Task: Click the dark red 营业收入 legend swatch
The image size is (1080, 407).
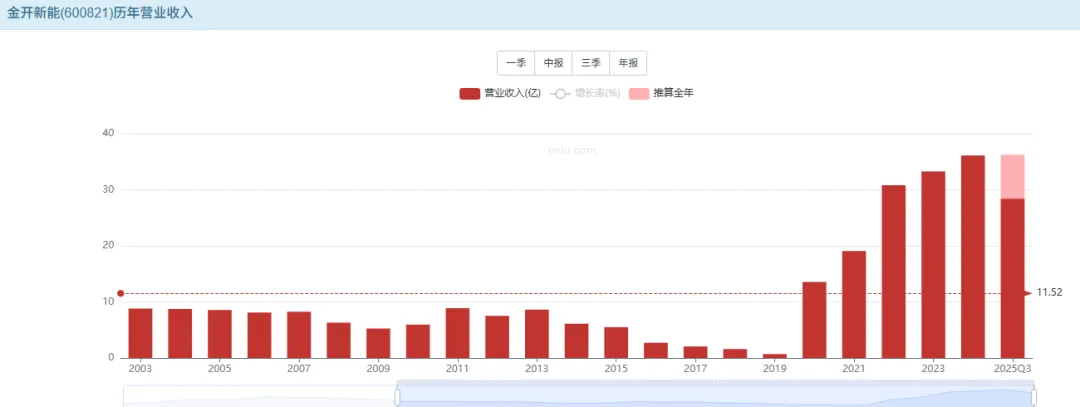Action: [x=469, y=94]
